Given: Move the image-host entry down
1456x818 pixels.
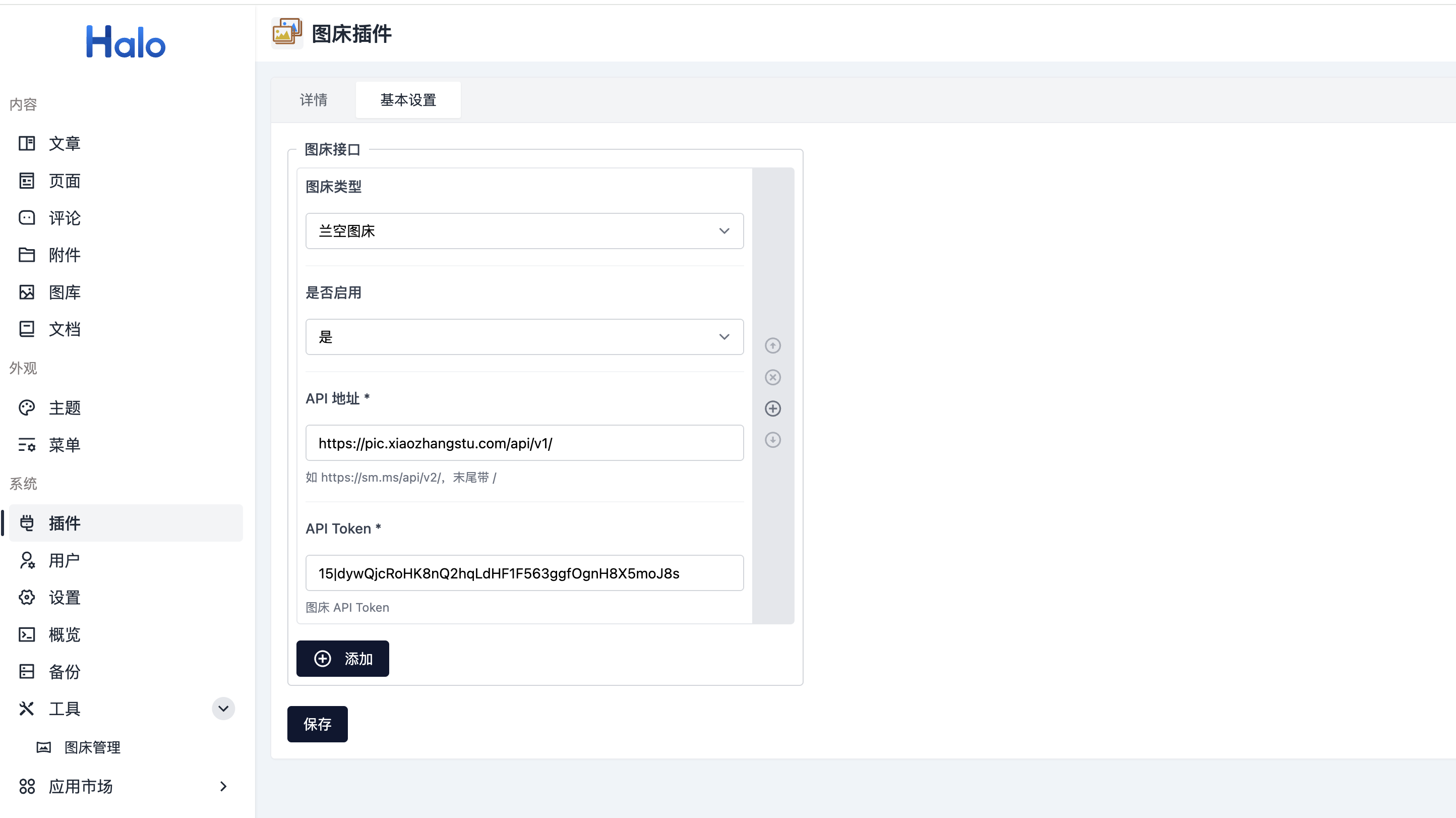Looking at the screenshot, I should [773, 440].
